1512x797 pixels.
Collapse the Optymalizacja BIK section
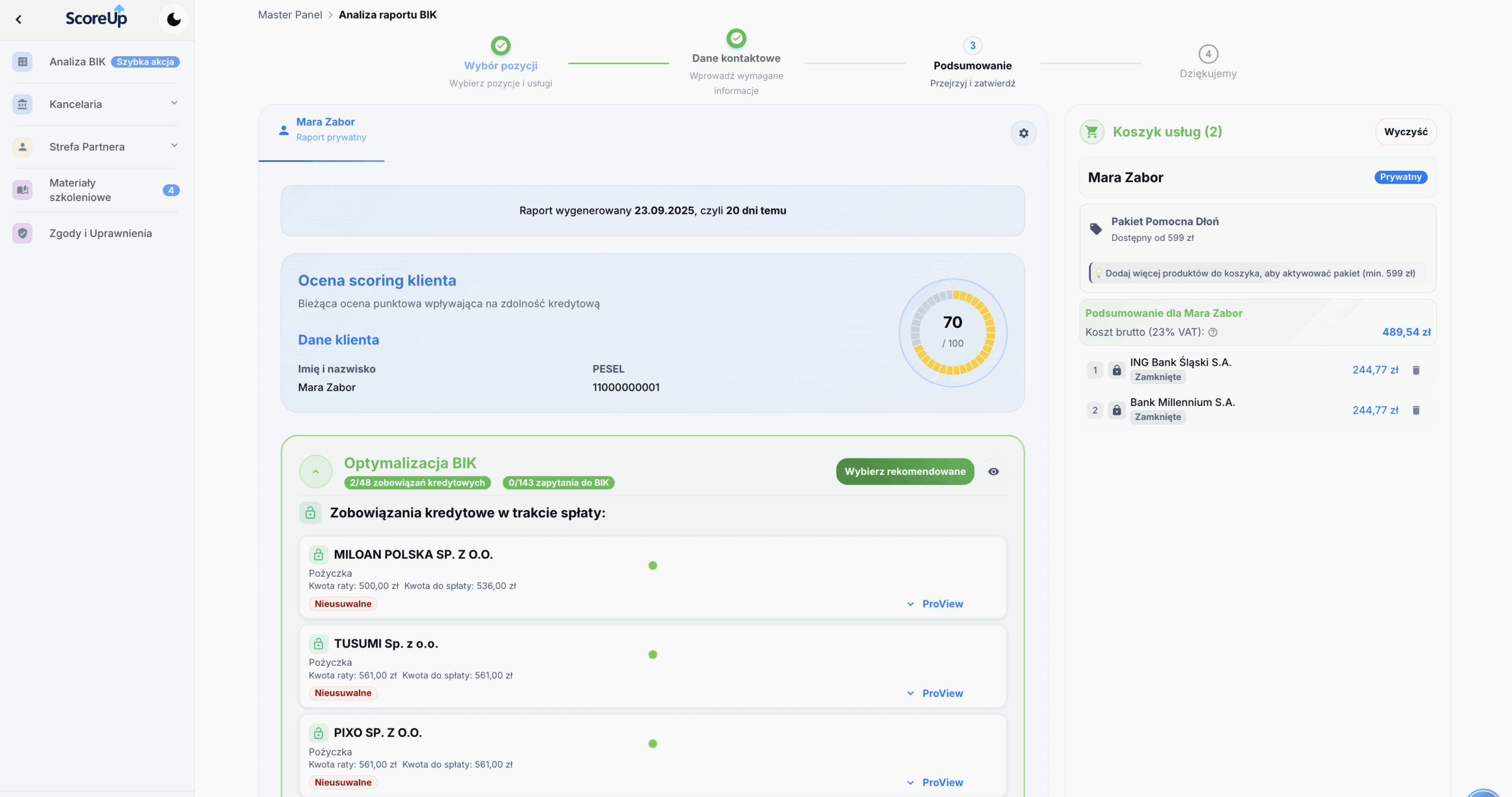316,471
